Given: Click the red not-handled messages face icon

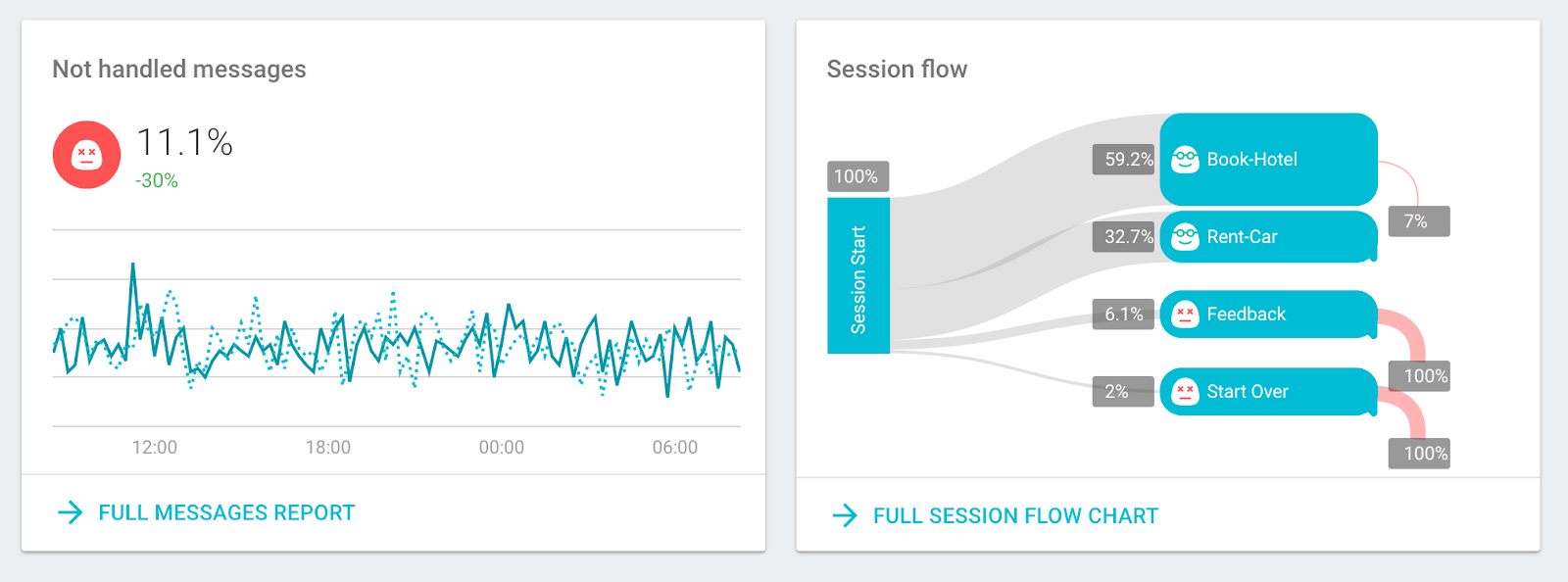Looking at the screenshot, I should [86, 155].
